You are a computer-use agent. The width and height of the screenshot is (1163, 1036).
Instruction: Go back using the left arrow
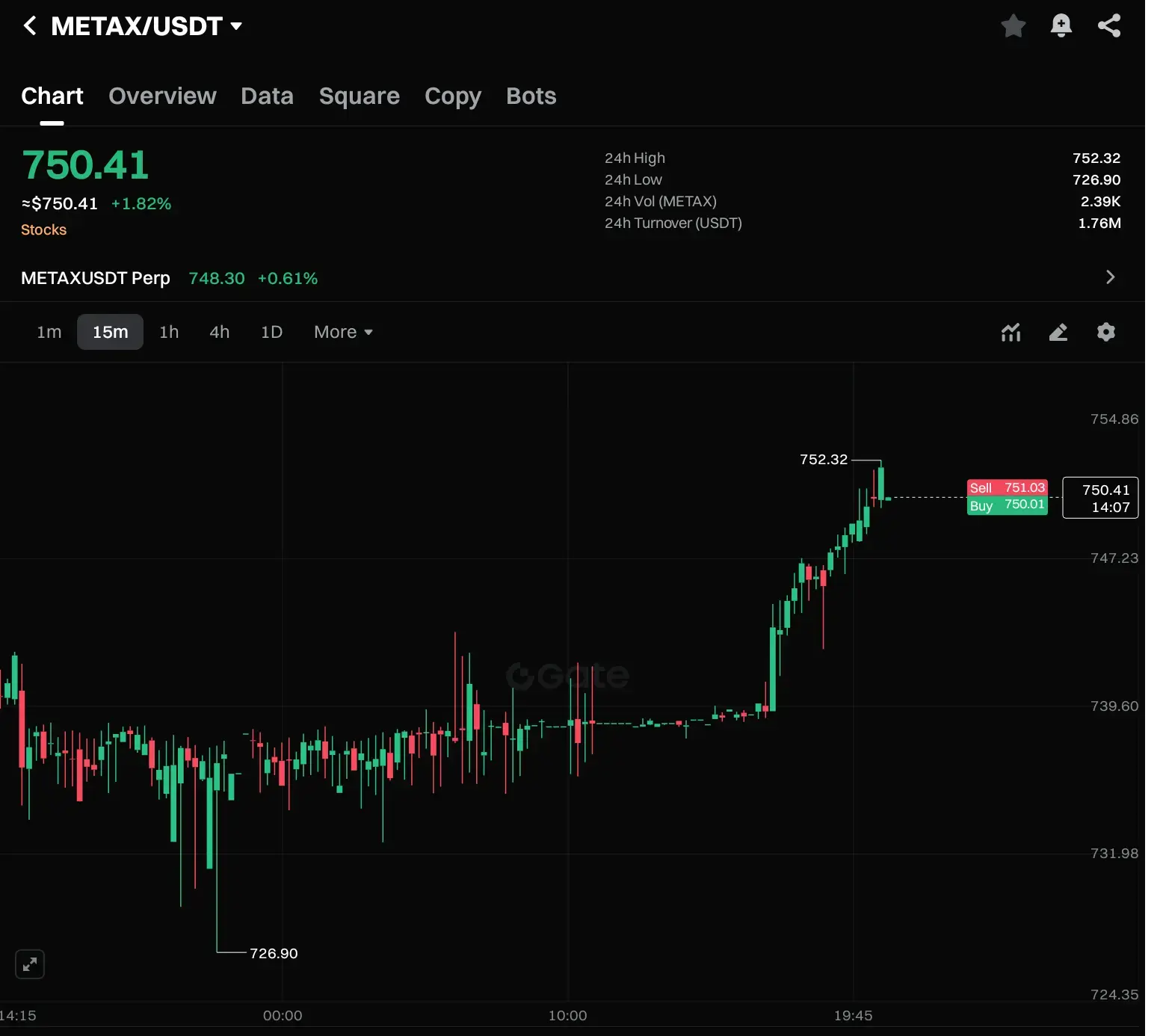point(30,26)
